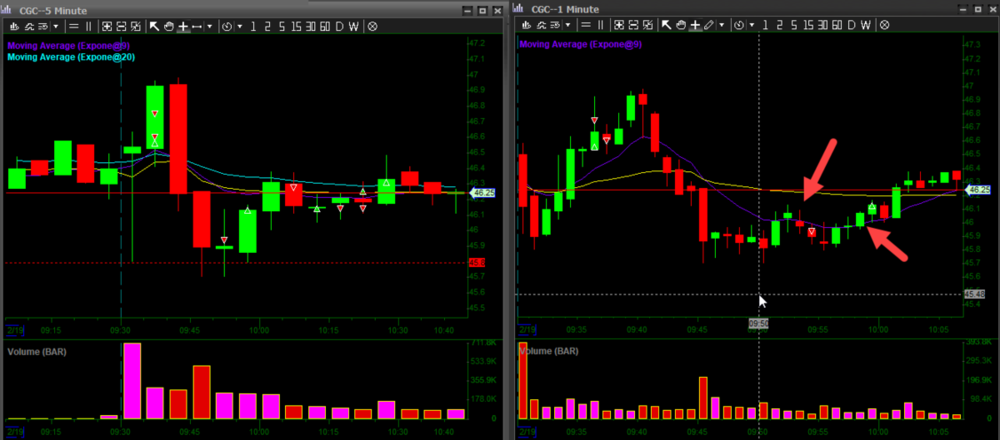Viewport: 1000px width, 440px height.
Task: Click the circled X icon in 1 Minute toolbar
Action: [884, 25]
